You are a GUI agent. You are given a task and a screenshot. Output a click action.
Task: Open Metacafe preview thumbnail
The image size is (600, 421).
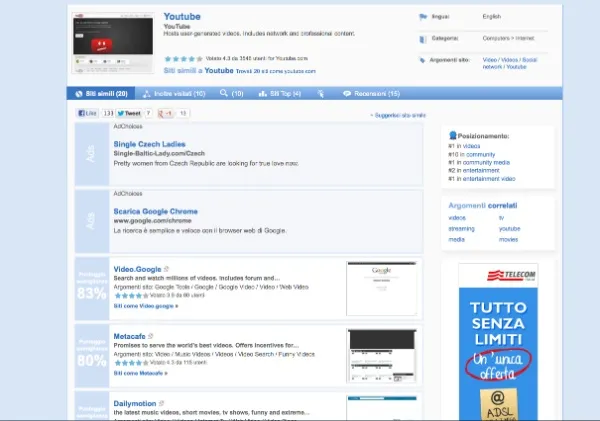(x=382, y=356)
